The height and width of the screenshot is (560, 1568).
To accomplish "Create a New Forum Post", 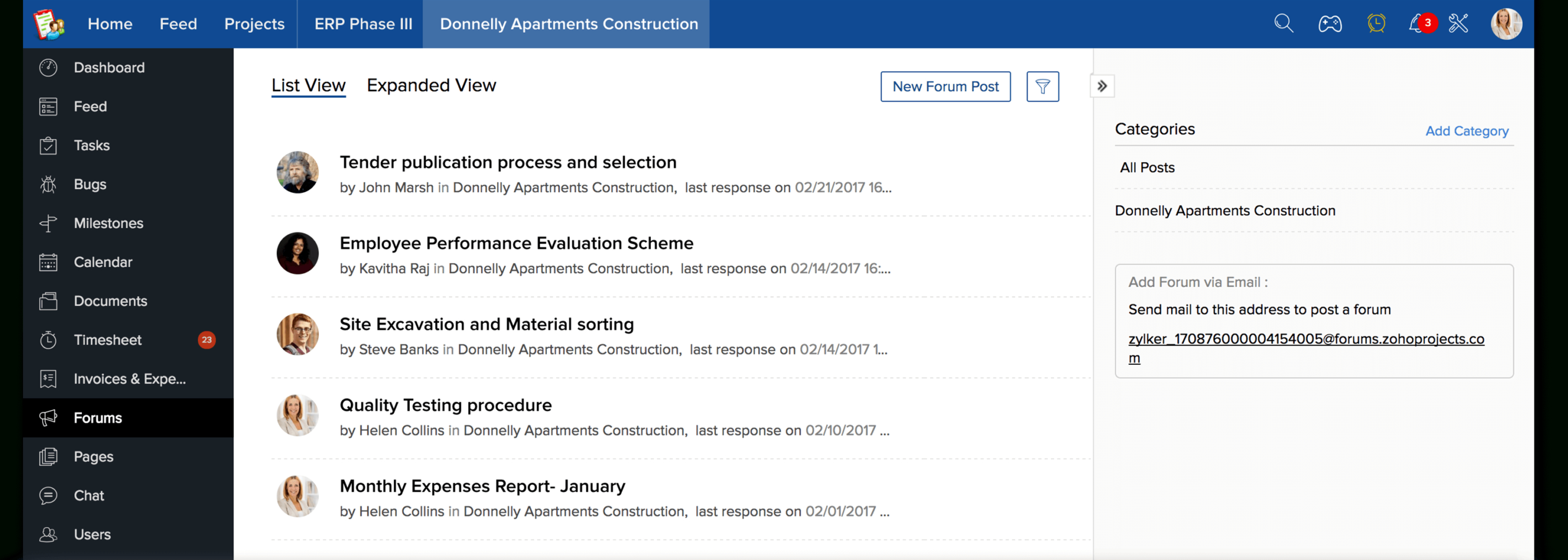I will click(945, 87).
